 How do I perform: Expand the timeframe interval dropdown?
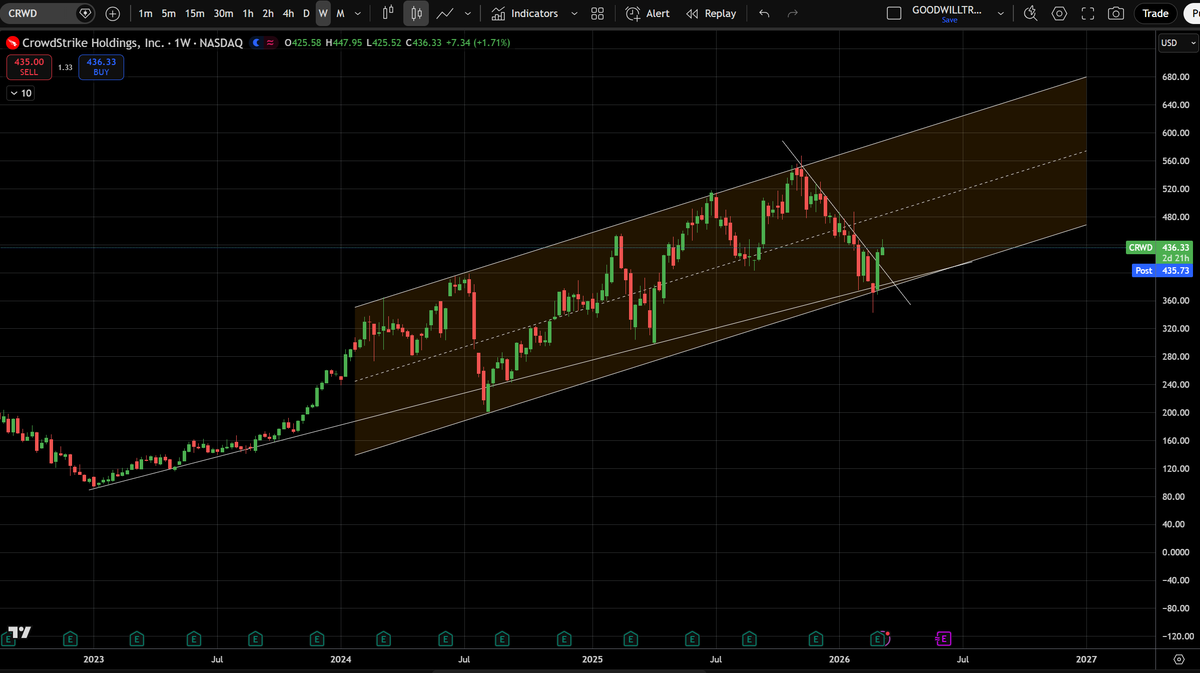click(358, 13)
